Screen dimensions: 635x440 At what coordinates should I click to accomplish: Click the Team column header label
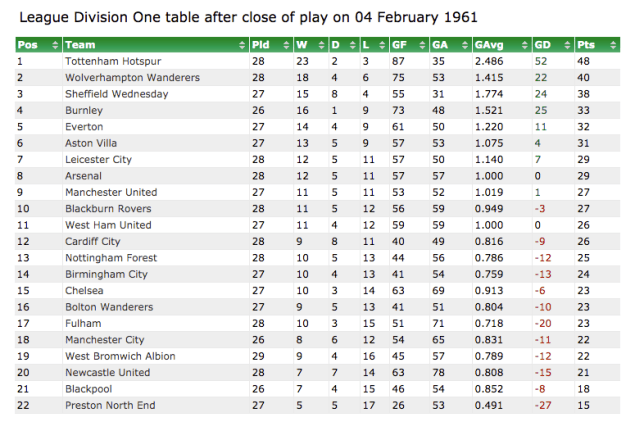click(x=80, y=45)
